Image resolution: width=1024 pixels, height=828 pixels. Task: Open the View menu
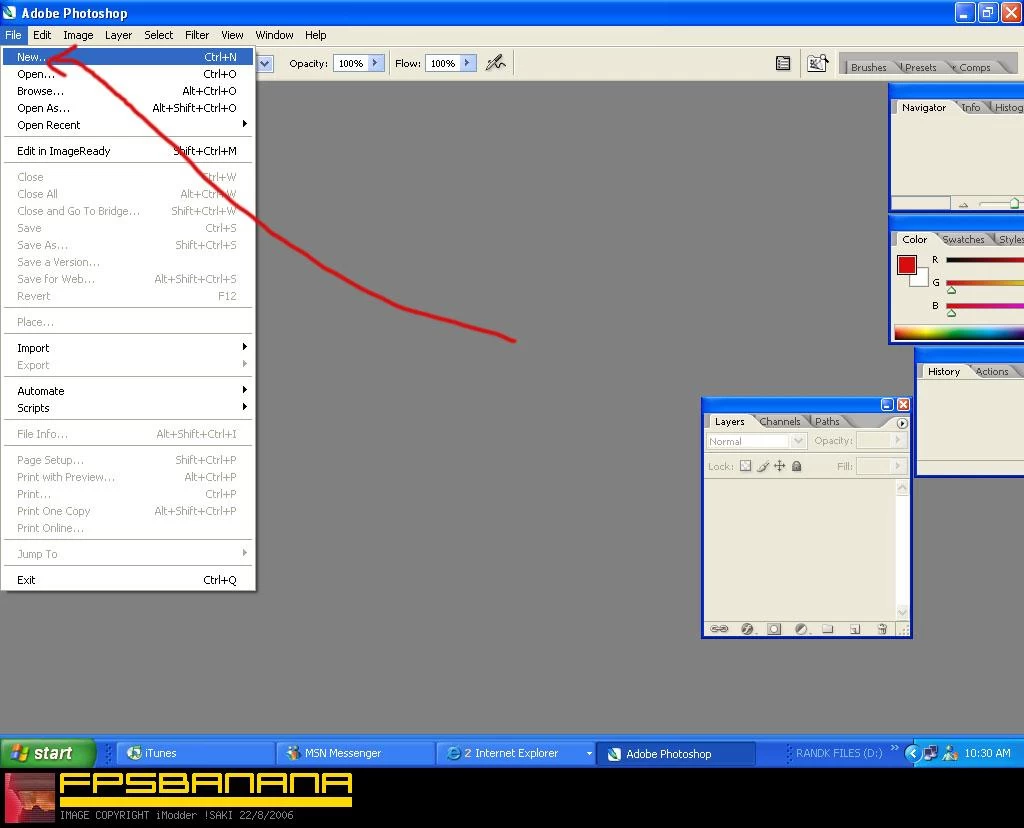click(232, 35)
